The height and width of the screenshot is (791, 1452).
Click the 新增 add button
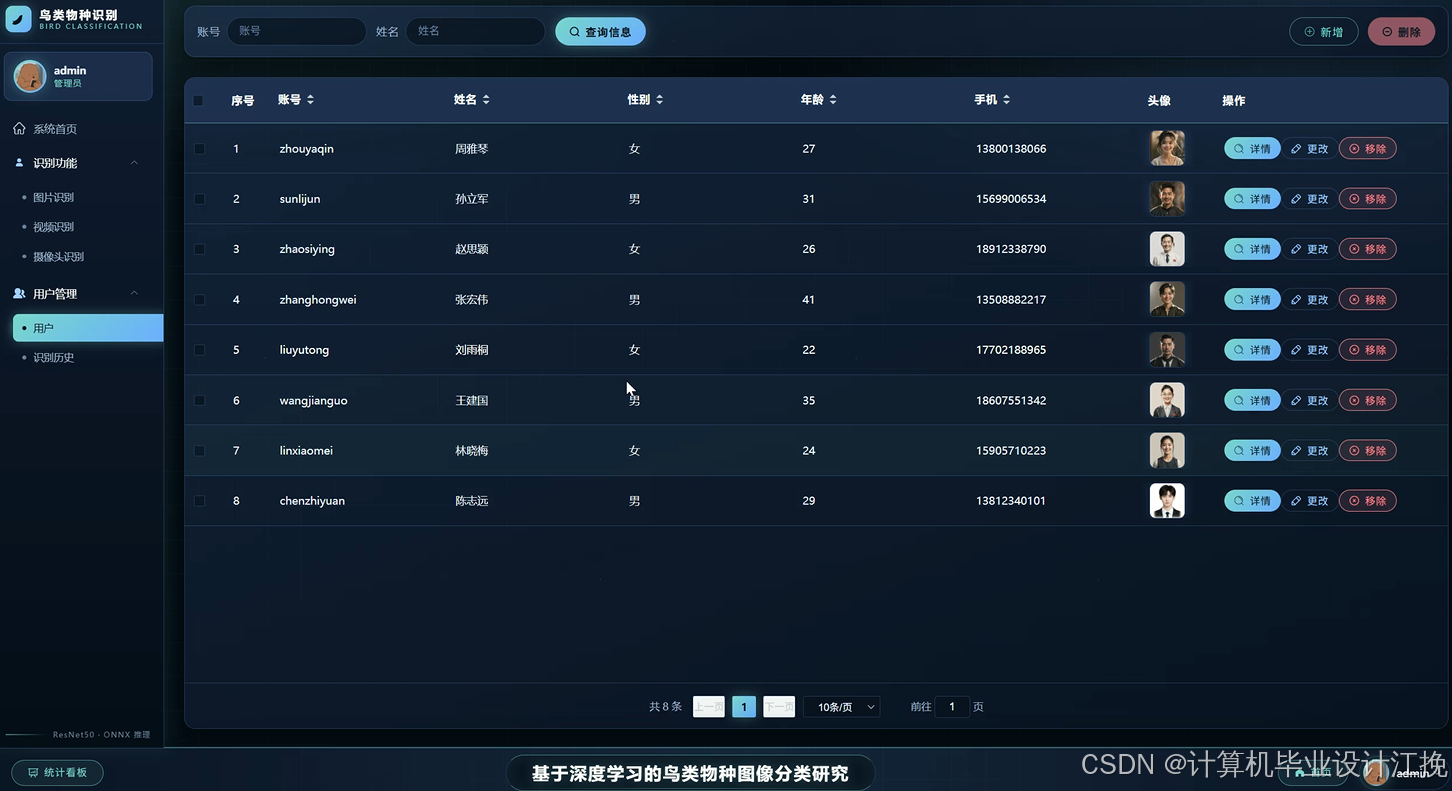(x=1324, y=32)
